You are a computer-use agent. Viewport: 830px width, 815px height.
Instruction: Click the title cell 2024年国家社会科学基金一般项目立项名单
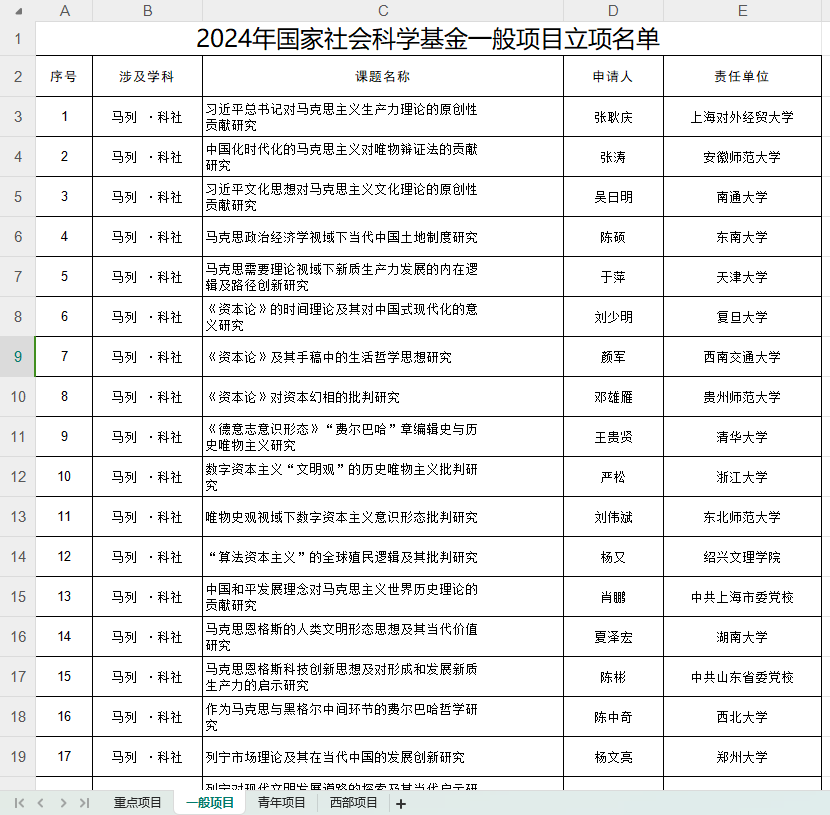428,39
